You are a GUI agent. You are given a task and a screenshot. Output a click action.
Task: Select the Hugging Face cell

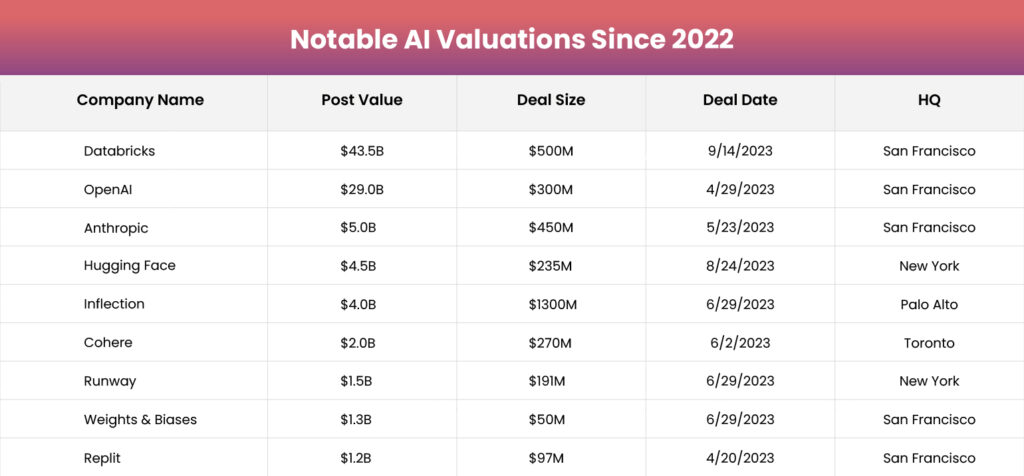(x=129, y=266)
